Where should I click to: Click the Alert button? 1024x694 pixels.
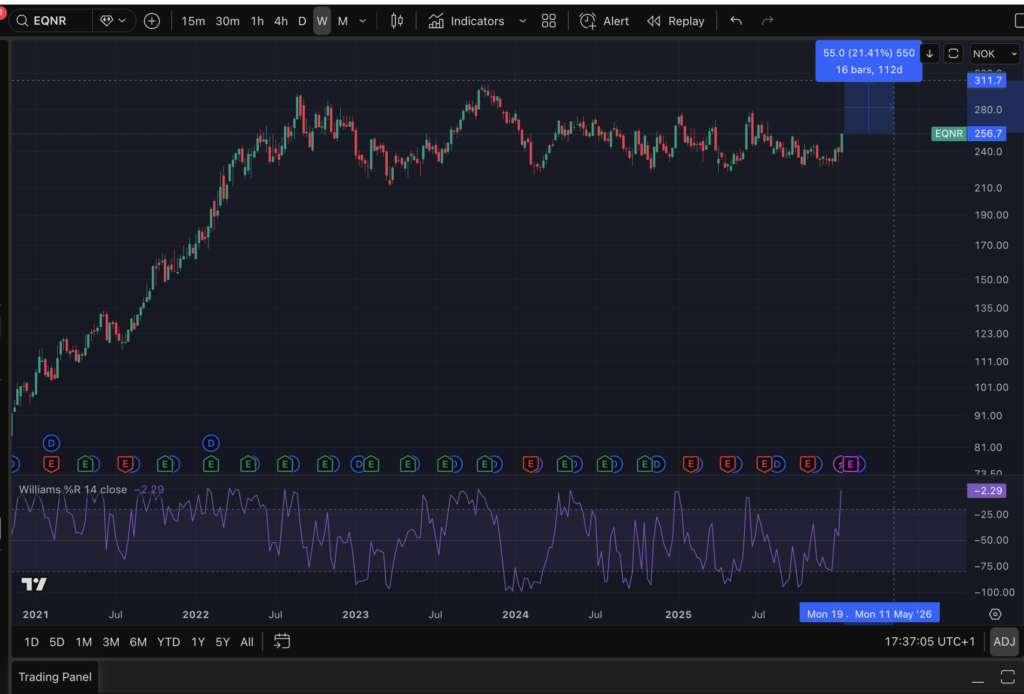point(604,20)
